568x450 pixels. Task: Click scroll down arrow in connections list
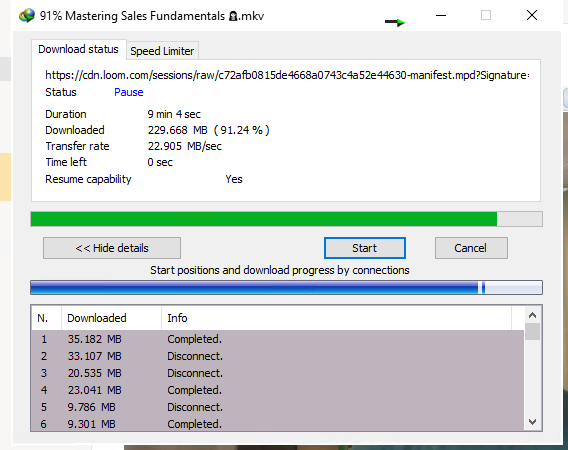(532, 422)
